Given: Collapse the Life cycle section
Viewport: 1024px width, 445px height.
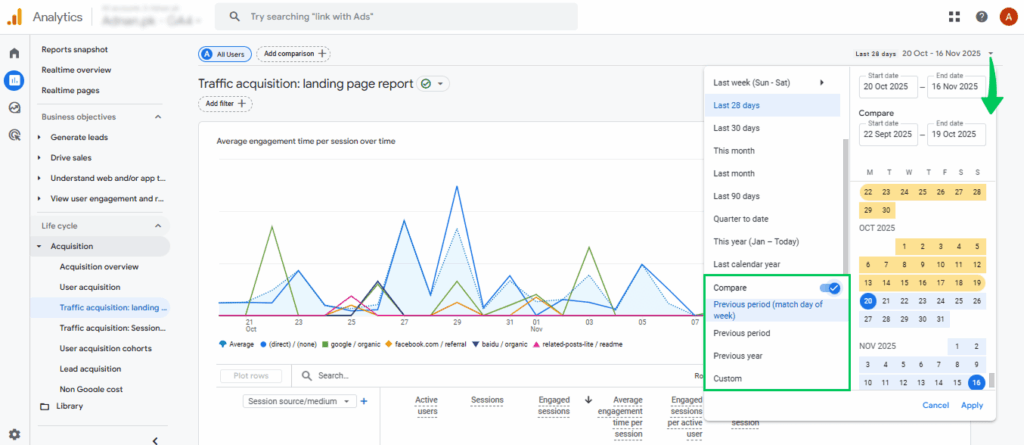Looking at the screenshot, I should tap(157, 226).
